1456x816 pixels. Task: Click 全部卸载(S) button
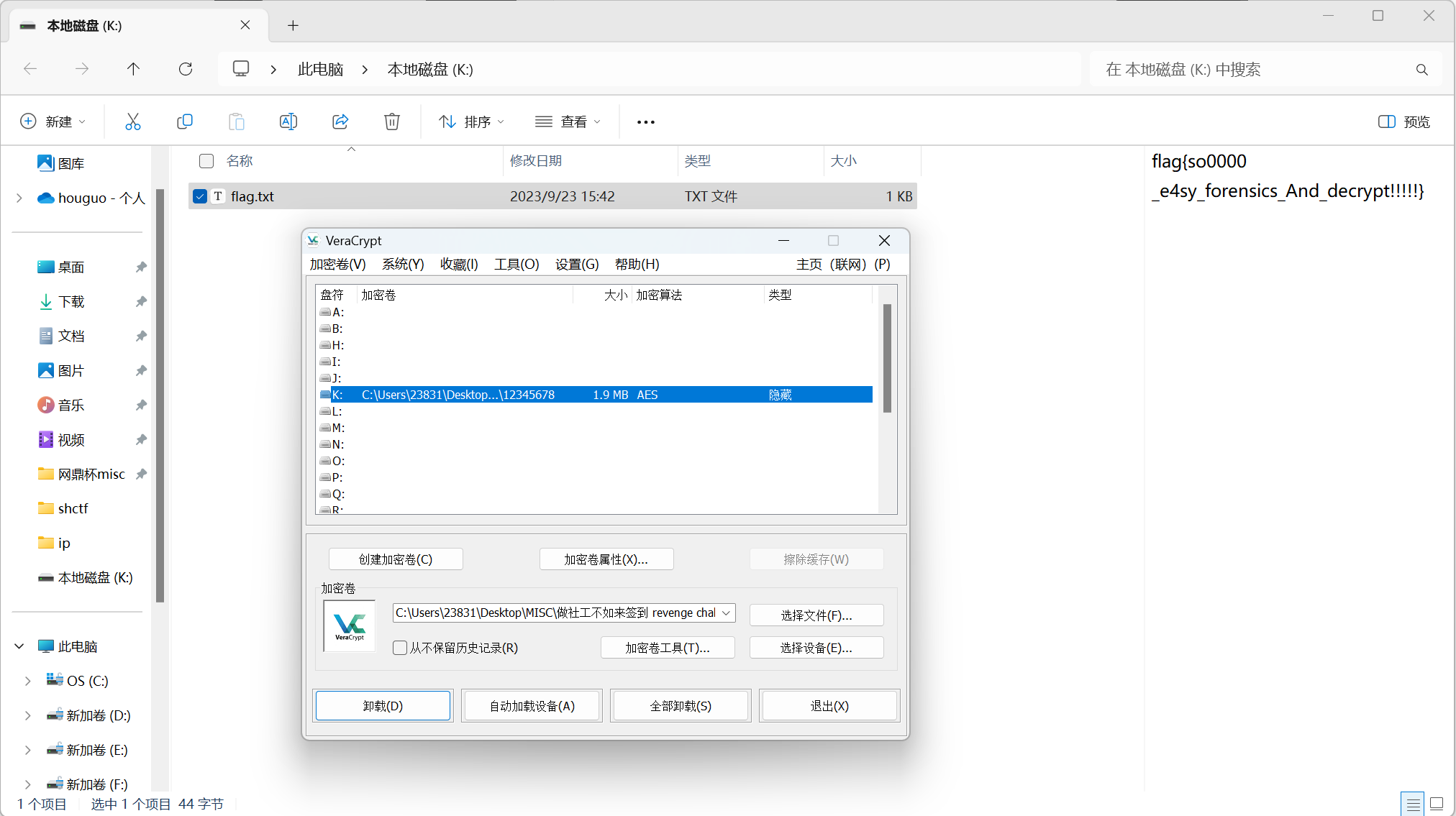(681, 706)
